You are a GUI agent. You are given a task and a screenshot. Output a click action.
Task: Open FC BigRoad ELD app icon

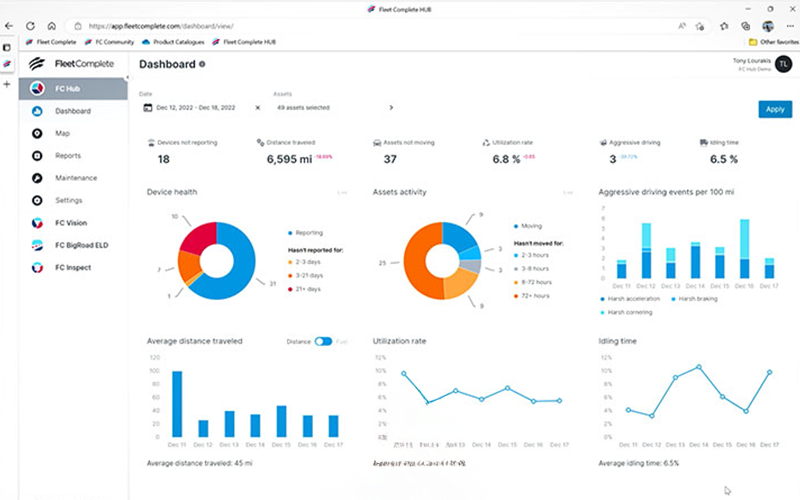click(37, 245)
